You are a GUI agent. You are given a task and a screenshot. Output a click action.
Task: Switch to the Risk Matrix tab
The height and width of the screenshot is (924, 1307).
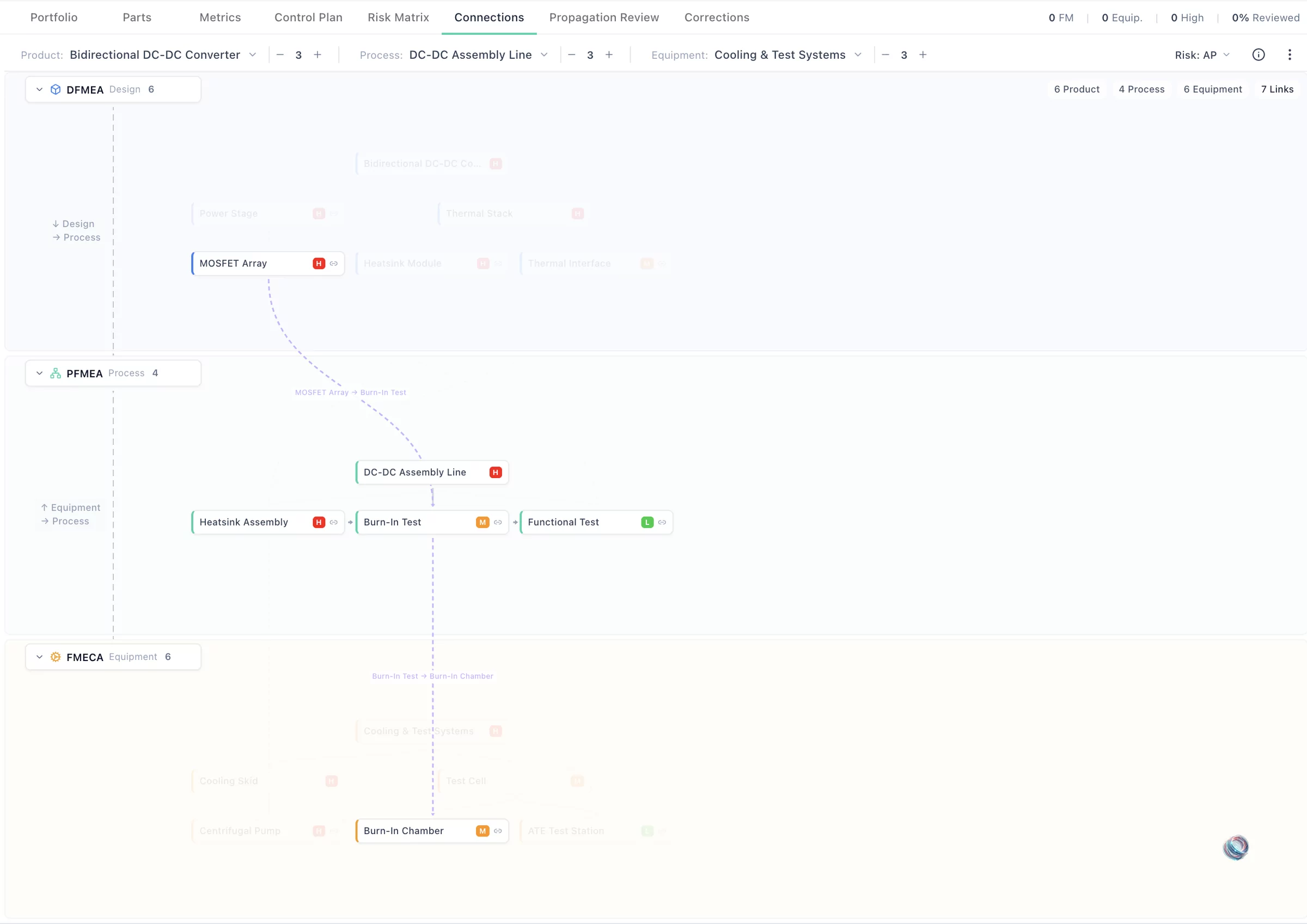pos(399,17)
